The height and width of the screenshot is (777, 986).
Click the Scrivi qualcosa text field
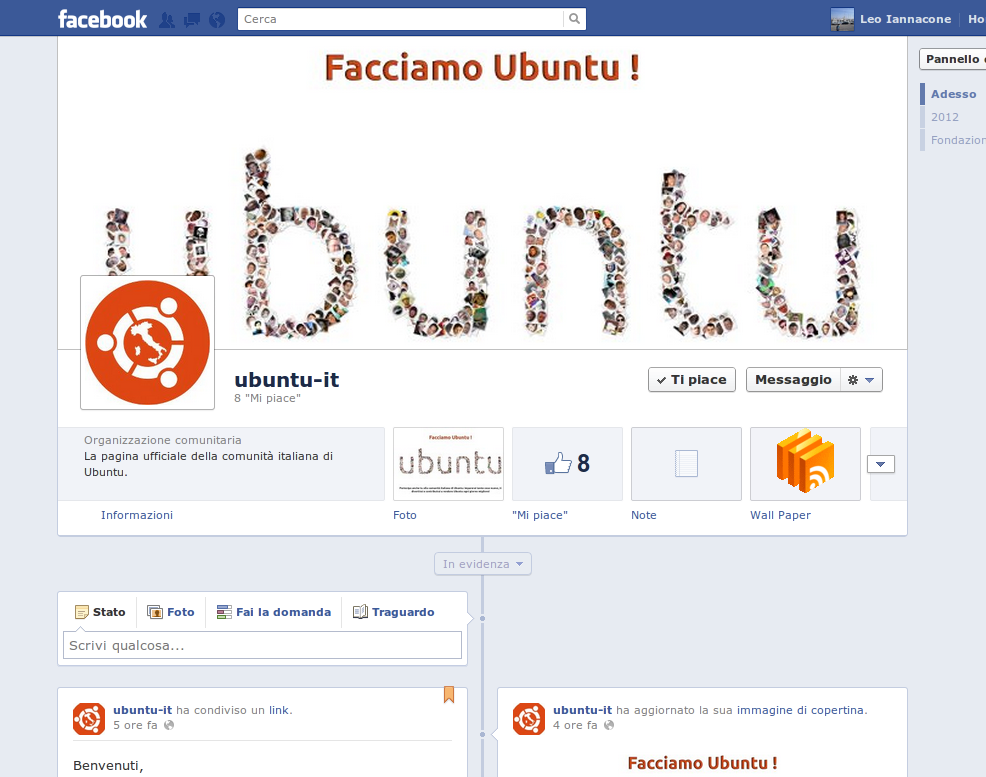(262, 646)
